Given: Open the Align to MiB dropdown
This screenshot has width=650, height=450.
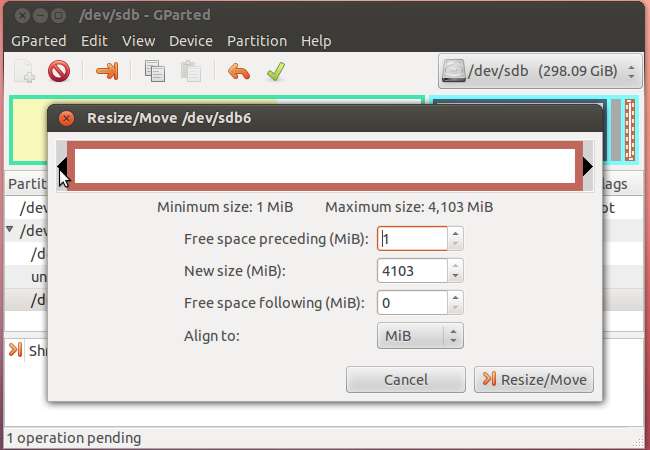Looking at the screenshot, I should tap(420, 335).
